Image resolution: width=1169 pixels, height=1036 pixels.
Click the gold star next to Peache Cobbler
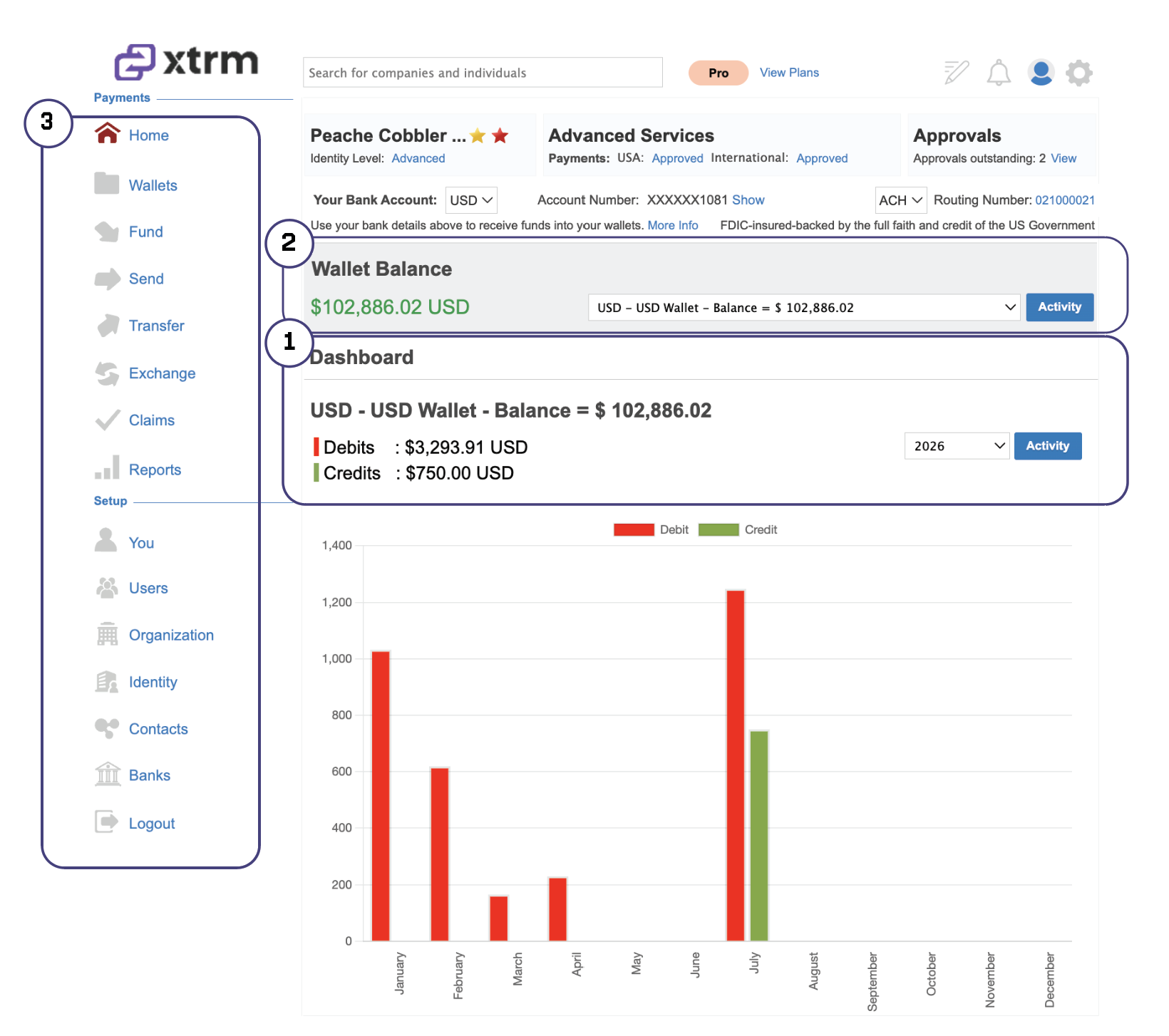pyautogui.click(x=478, y=135)
